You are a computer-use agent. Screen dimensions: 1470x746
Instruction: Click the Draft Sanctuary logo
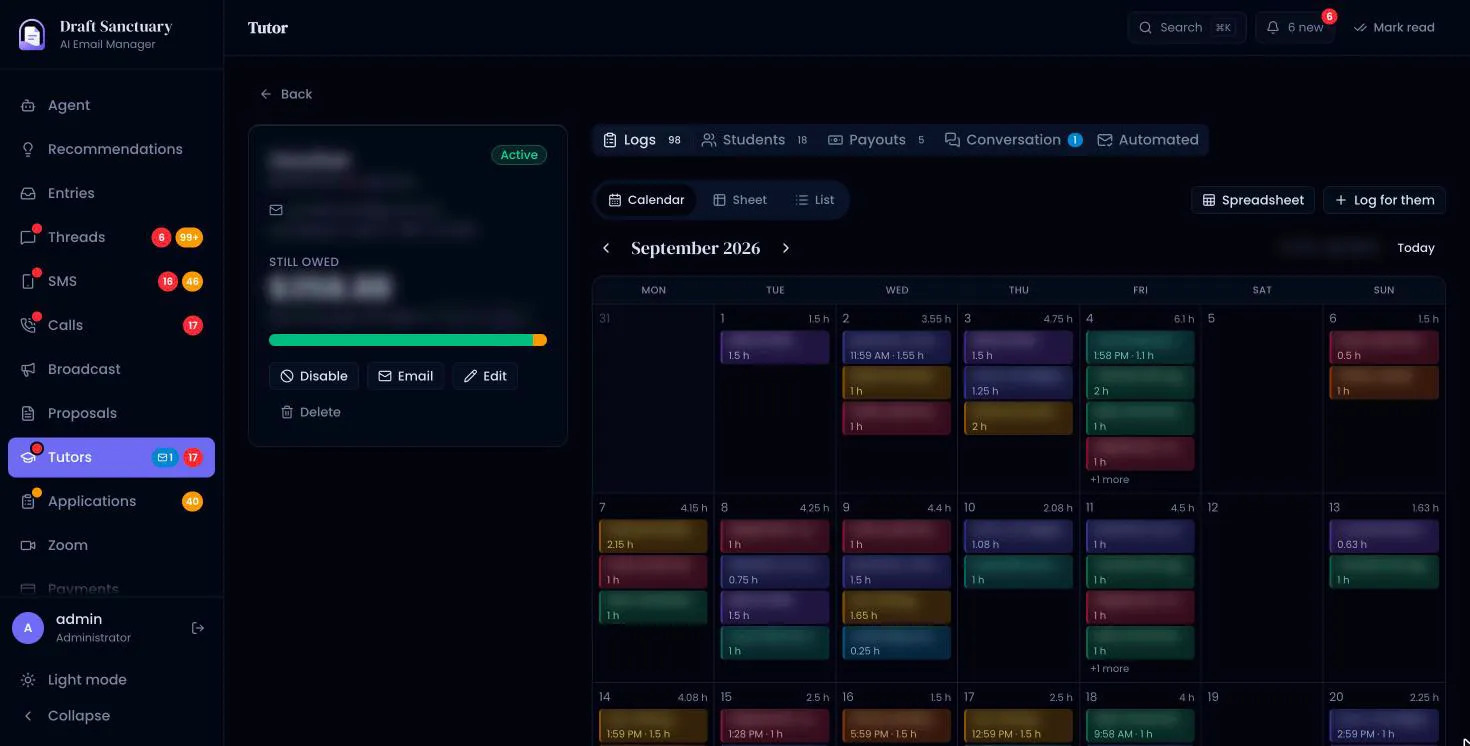click(x=32, y=34)
